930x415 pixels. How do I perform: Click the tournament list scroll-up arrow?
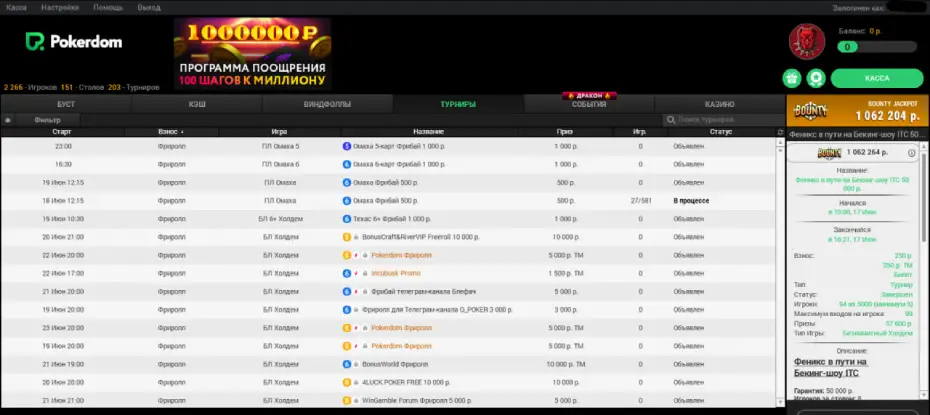click(780, 141)
